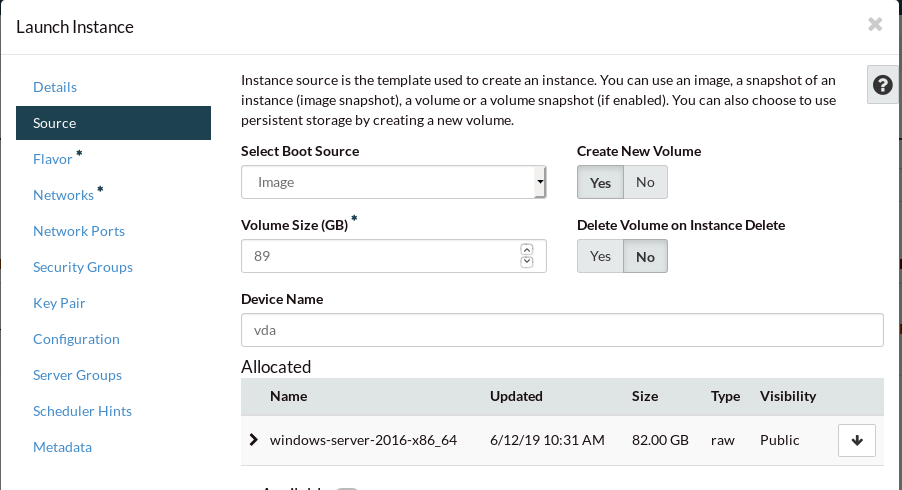The image size is (902, 490).
Task: Set Create New Volume to No
Action: pyautogui.click(x=645, y=183)
